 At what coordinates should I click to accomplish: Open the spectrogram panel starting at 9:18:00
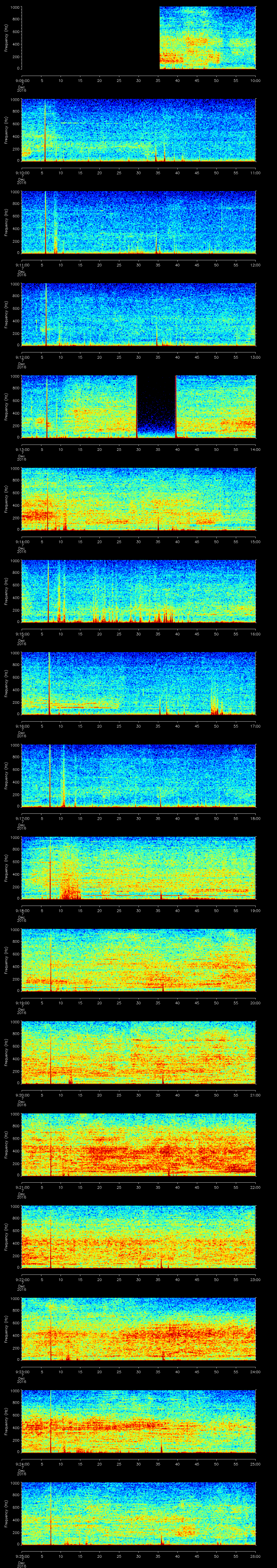(x=139, y=868)
